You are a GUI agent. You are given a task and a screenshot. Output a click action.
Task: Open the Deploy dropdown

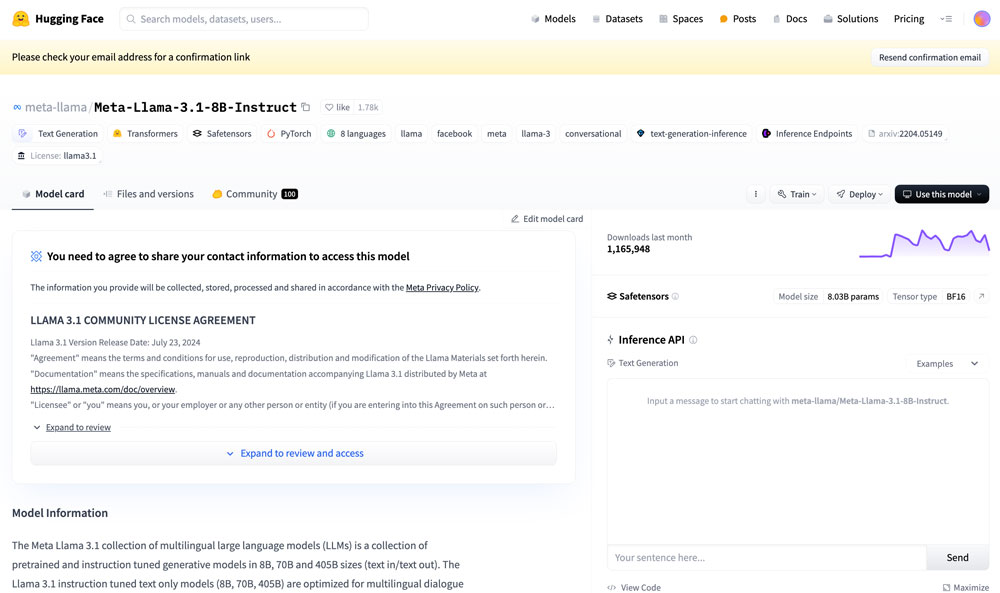pos(860,194)
